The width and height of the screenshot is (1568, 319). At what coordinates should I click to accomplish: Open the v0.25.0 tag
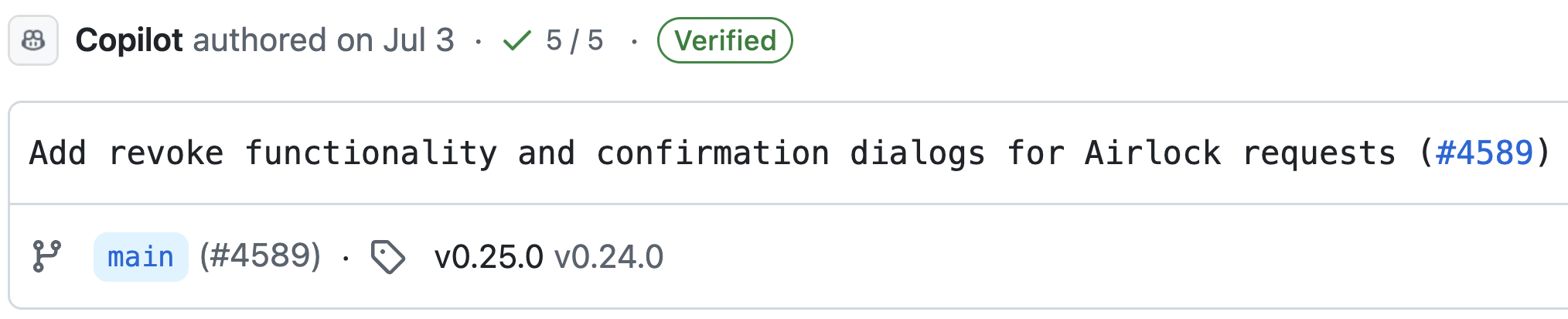pyautogui.click(x=489, y=257)
